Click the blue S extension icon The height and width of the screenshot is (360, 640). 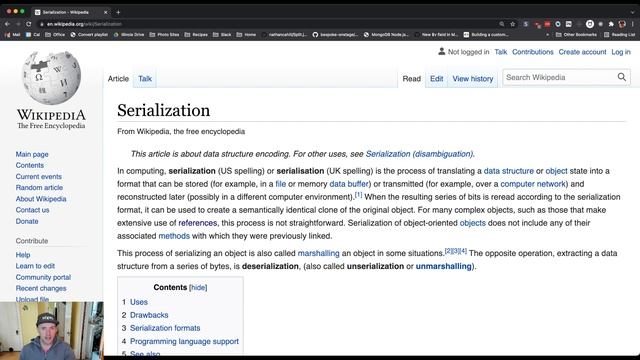pyautogui.click(x=526, y=24)
